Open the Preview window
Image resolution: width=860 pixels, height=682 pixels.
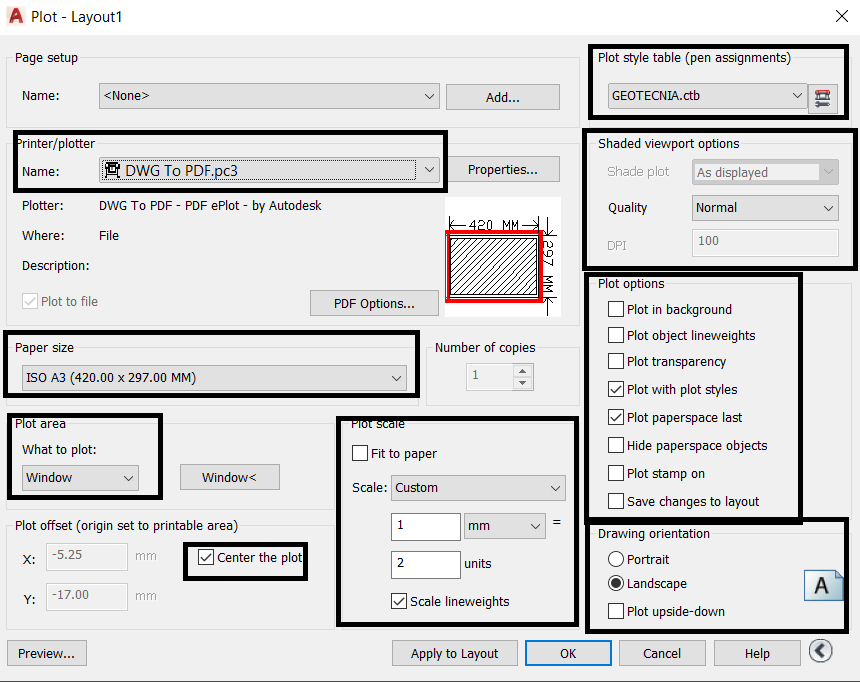click(46, 653)
